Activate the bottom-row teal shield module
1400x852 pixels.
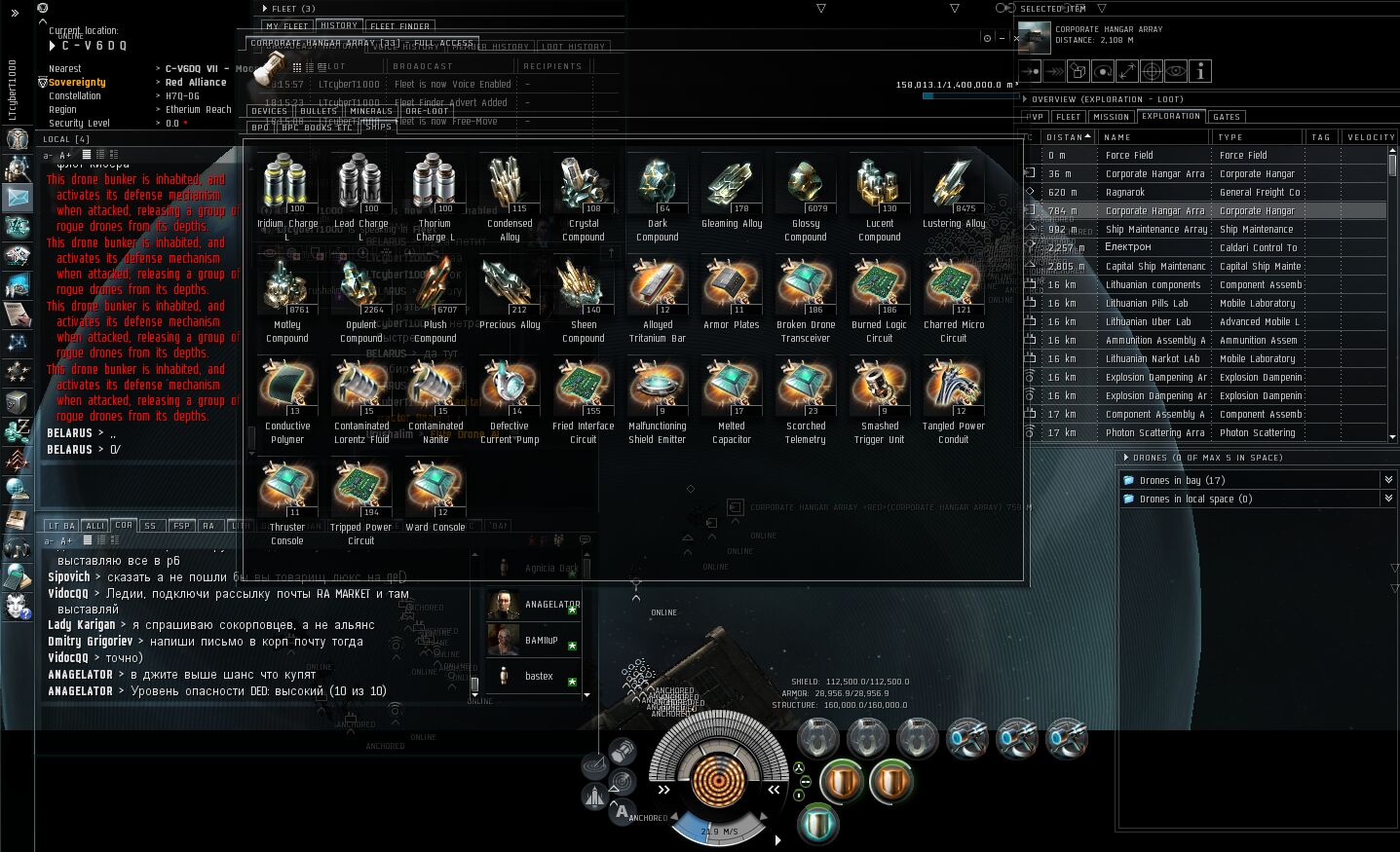pos(818,824)
